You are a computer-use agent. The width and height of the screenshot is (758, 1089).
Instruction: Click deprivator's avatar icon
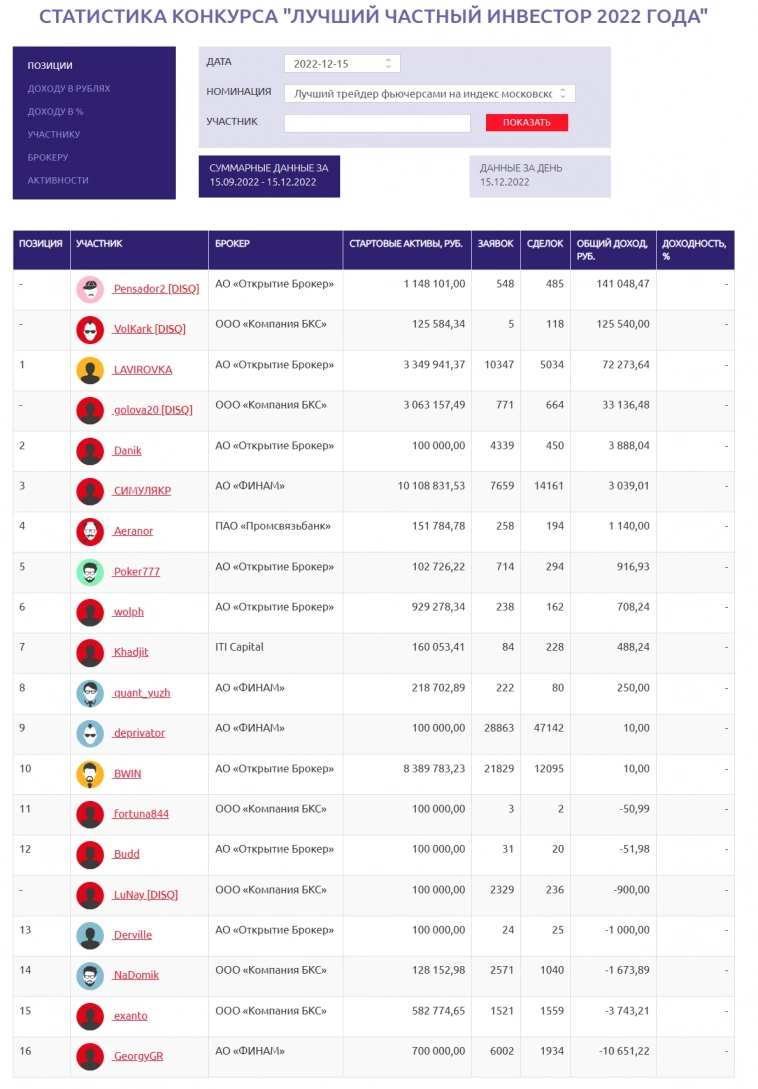click(90, 733)
